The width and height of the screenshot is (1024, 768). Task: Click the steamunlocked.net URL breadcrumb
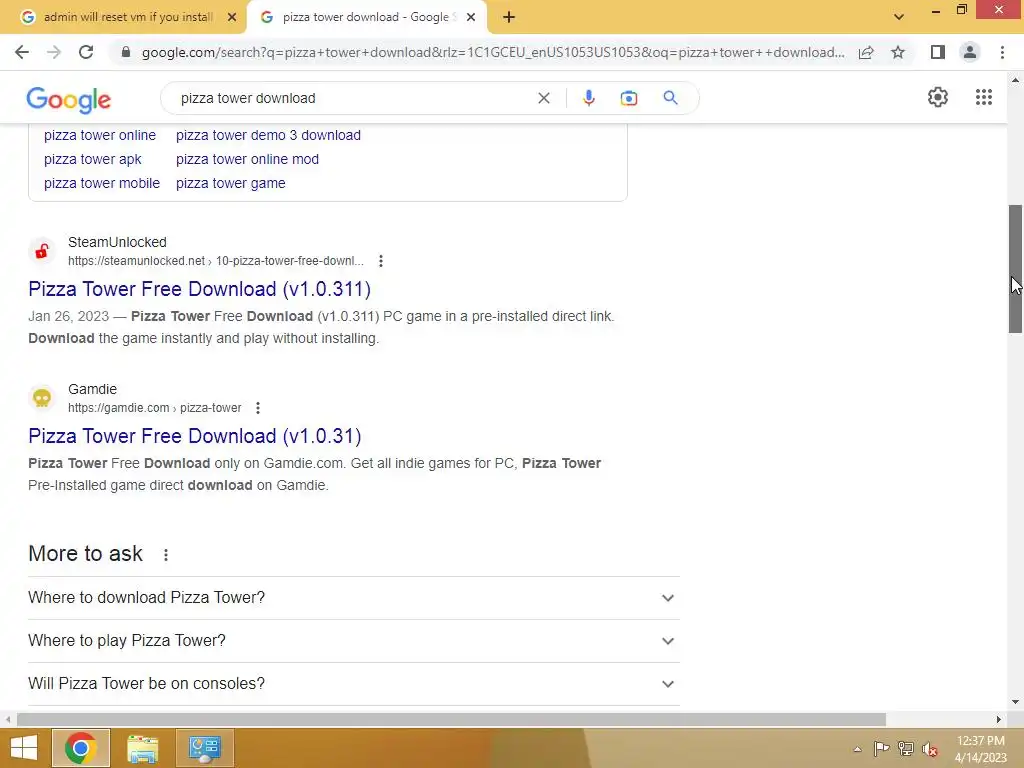[216, 261]
